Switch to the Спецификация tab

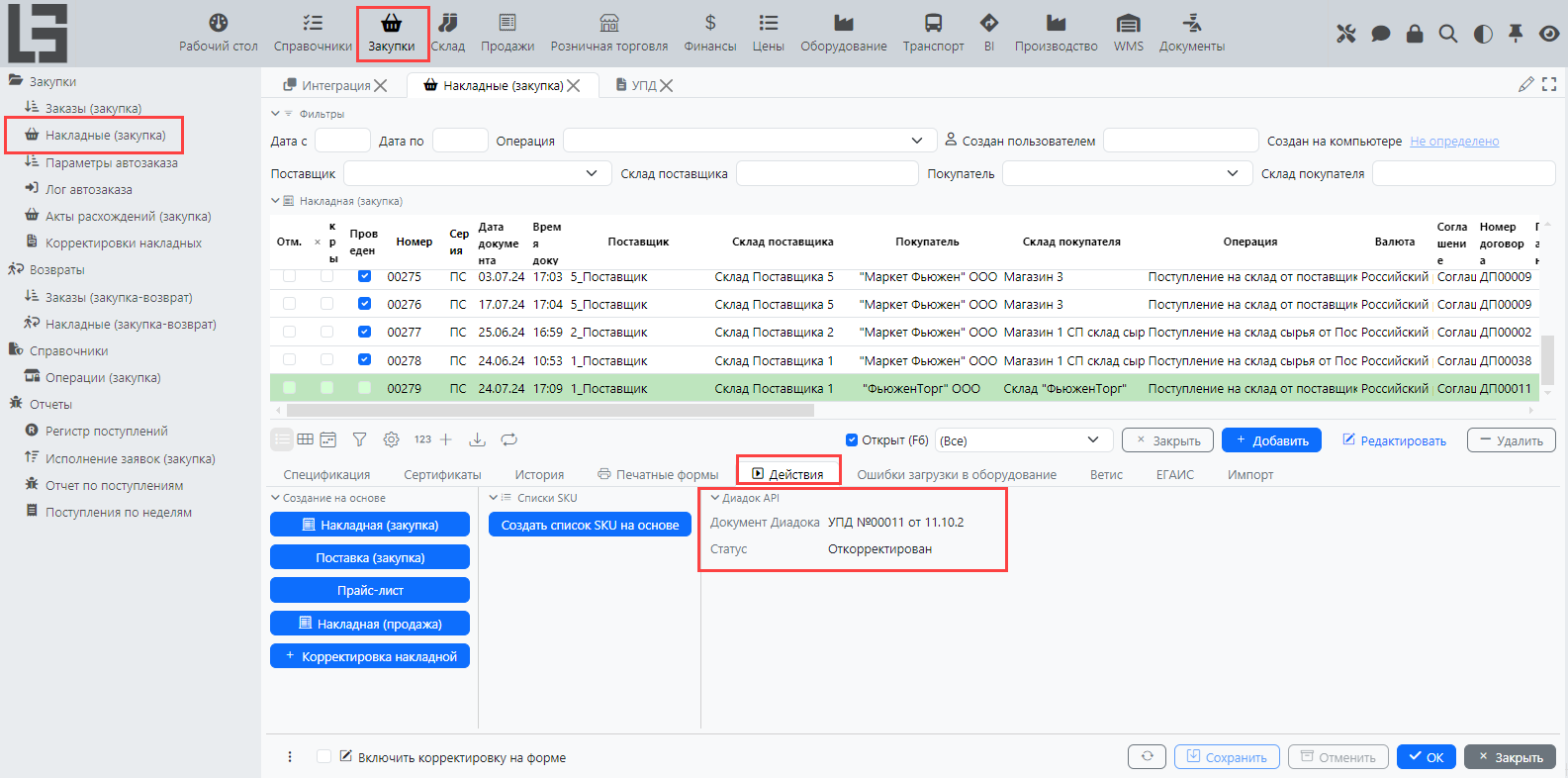click(326, 475)
